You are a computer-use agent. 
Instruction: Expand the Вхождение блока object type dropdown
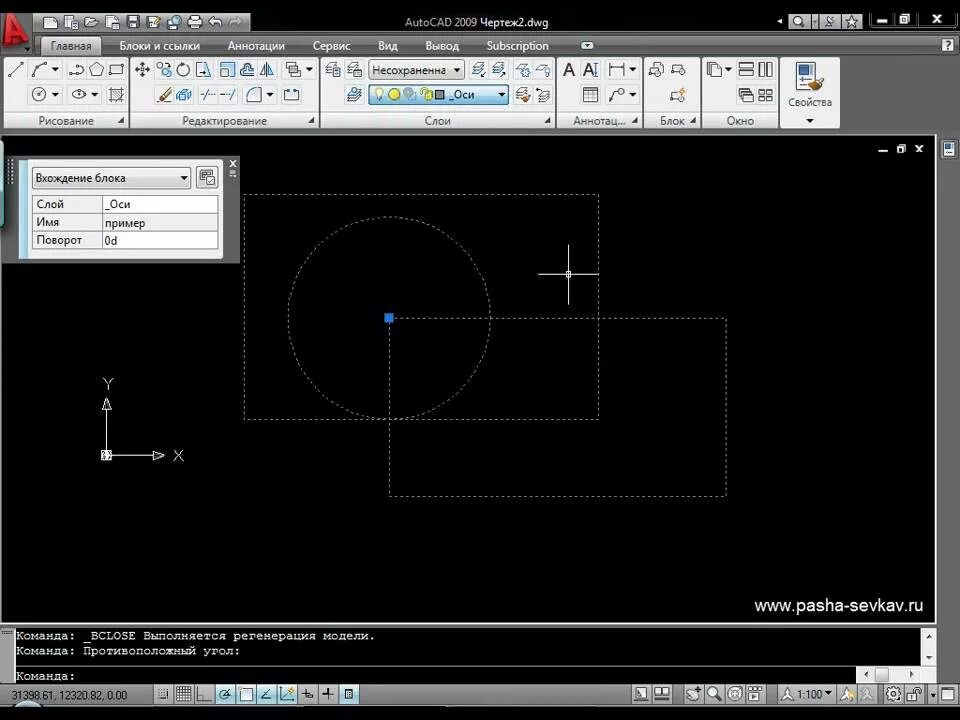[x=111, y=178]
